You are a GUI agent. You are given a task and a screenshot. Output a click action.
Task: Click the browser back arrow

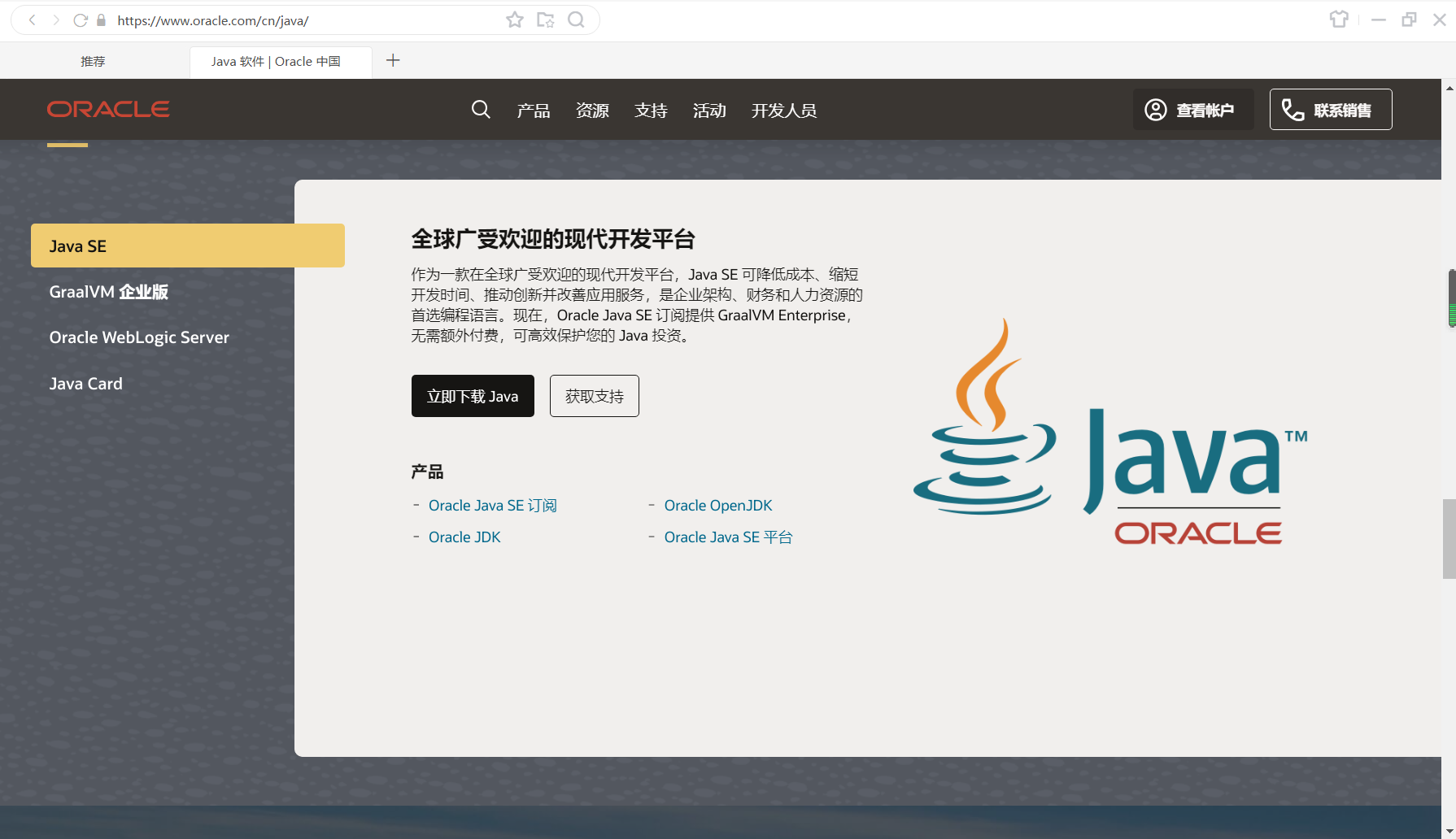33,20
